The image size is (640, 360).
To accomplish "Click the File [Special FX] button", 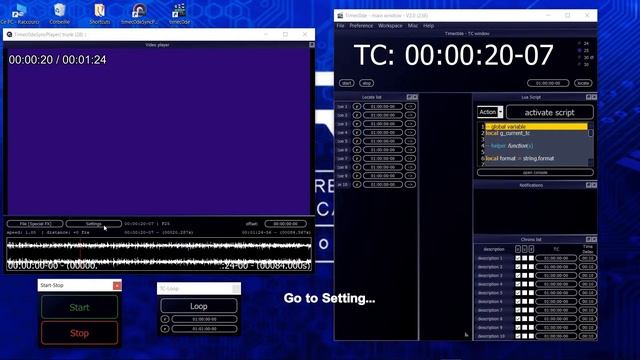I will (x=35, y=224).
